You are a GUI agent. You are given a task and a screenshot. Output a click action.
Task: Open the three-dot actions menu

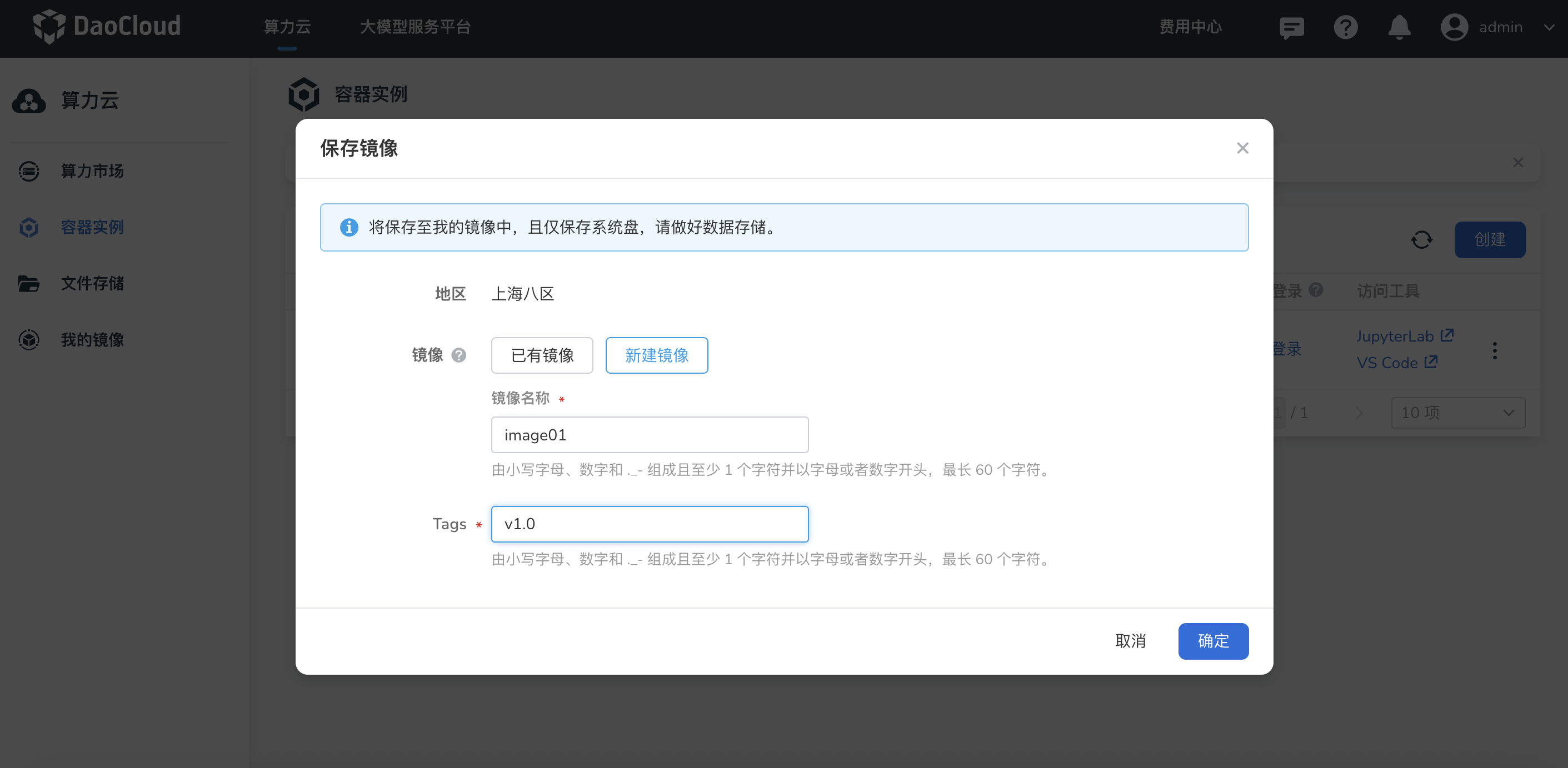coord(1495,350)
